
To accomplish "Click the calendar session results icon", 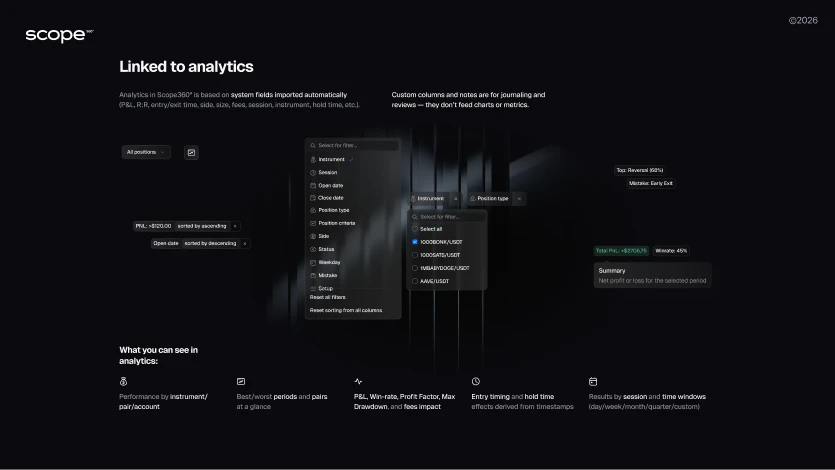I will click(x=593, y=381).
